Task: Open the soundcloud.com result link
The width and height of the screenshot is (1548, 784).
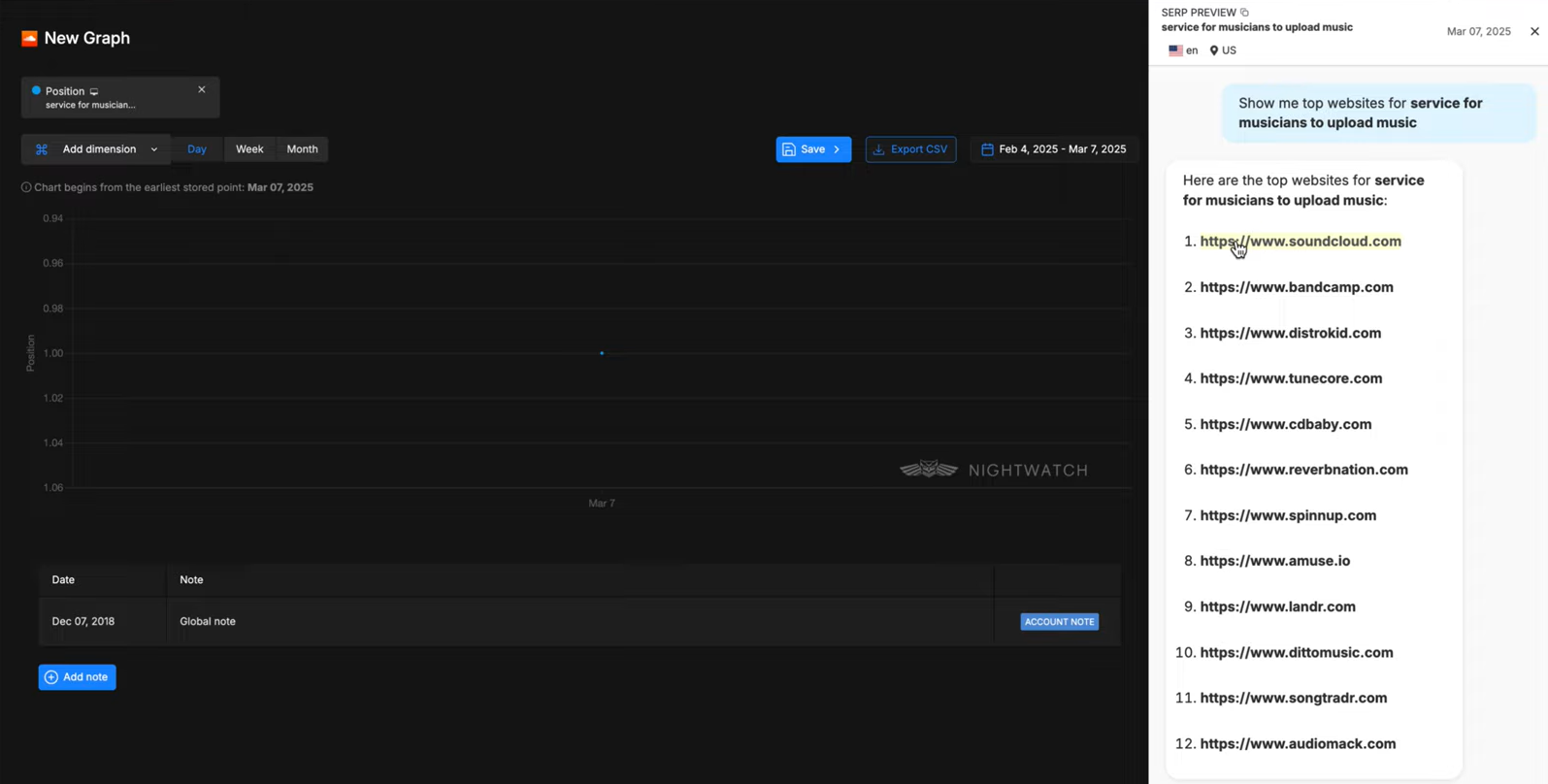Action: [x=1300, y=242]
